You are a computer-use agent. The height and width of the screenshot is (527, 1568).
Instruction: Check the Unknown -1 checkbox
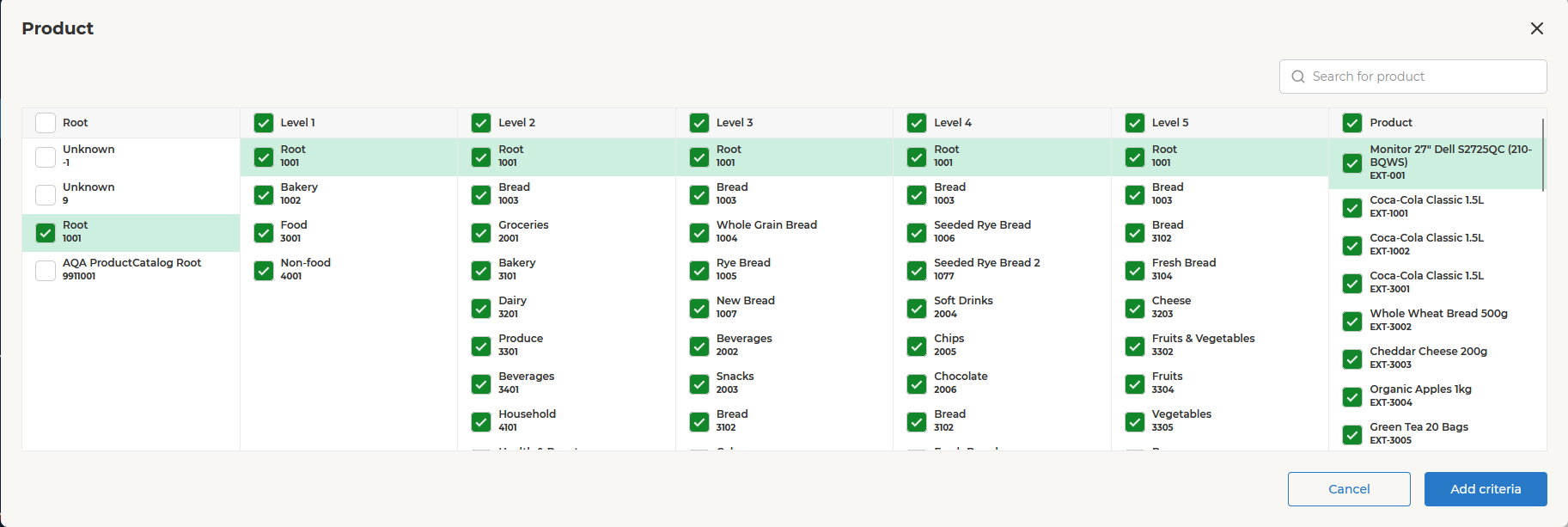pos(46,157)
